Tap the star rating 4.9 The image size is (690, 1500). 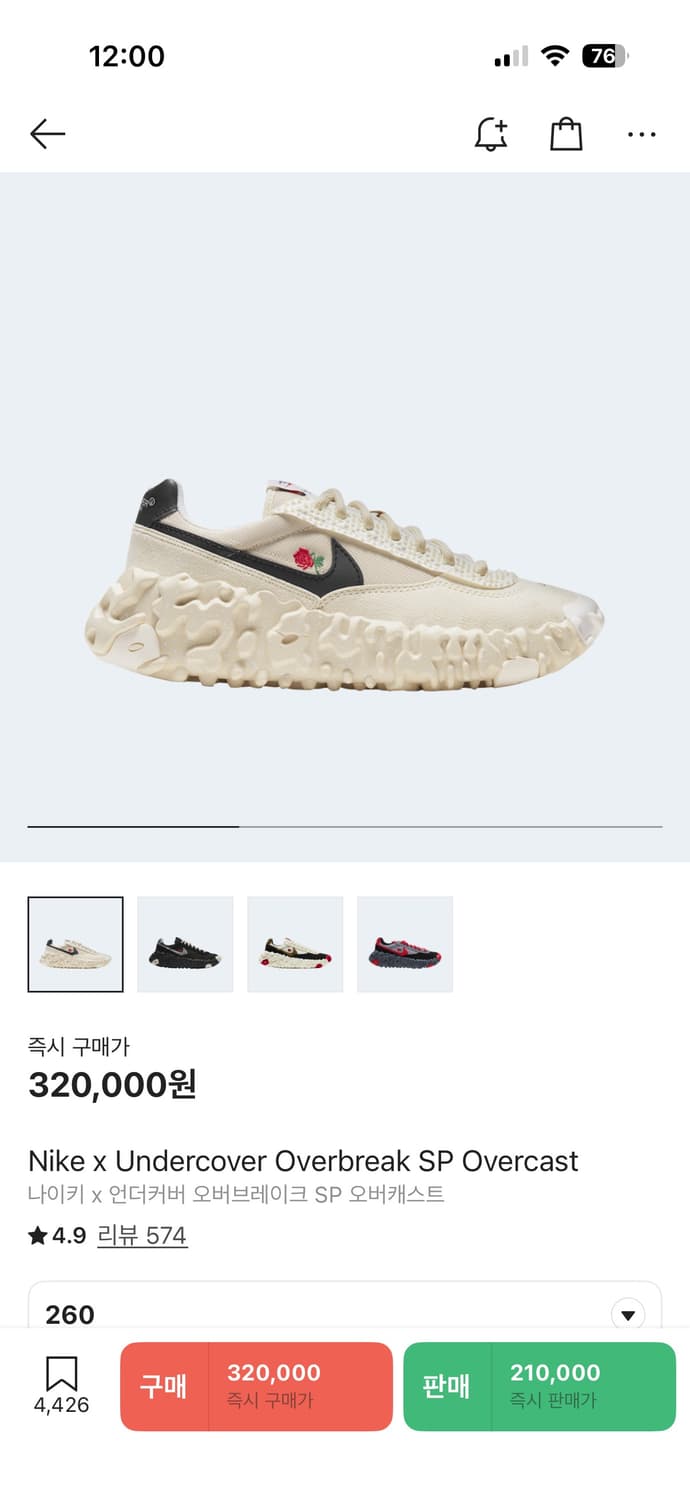click(x=57, y=1236)
